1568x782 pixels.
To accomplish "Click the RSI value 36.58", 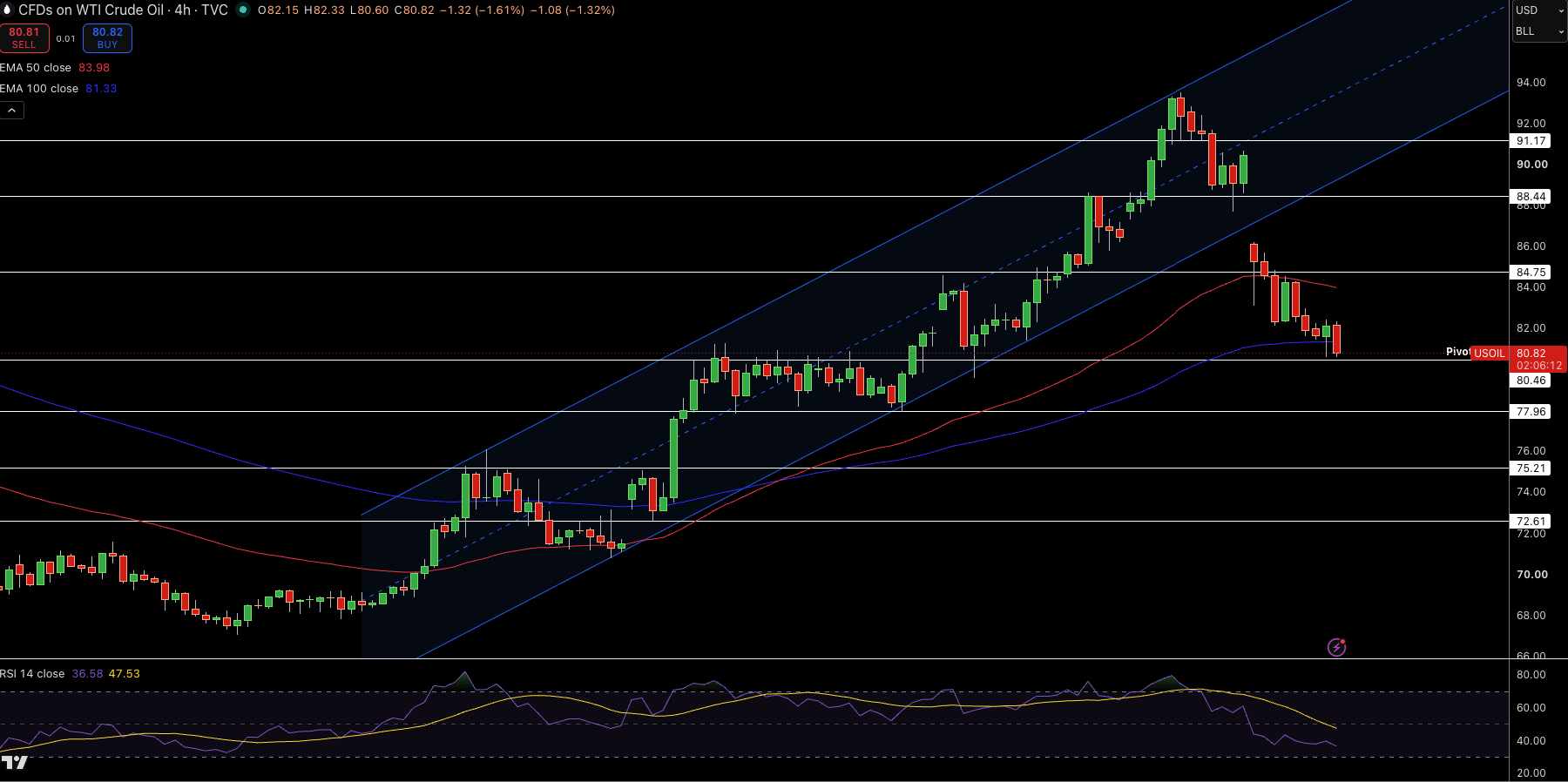I will click(x=87, y=674).
